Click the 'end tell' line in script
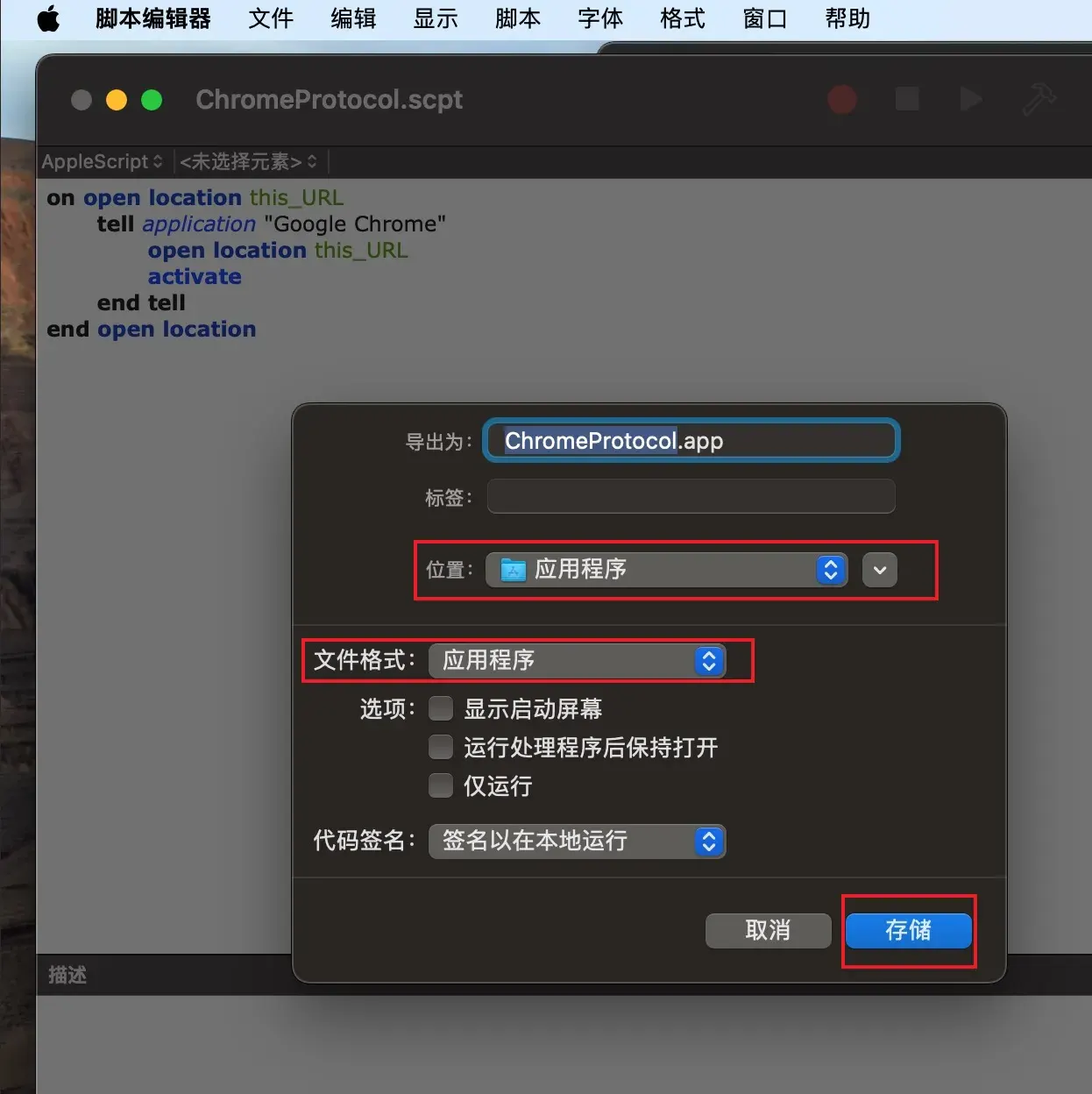 point(141,303)
